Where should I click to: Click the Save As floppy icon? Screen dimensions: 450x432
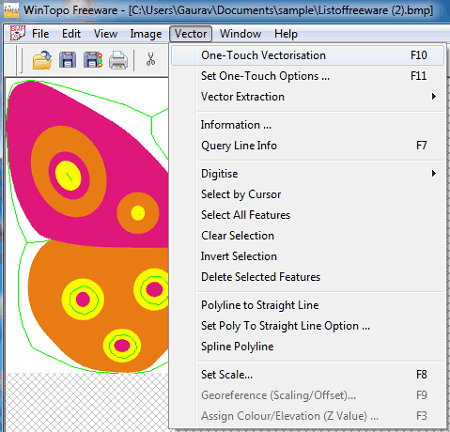pos(93,60)
